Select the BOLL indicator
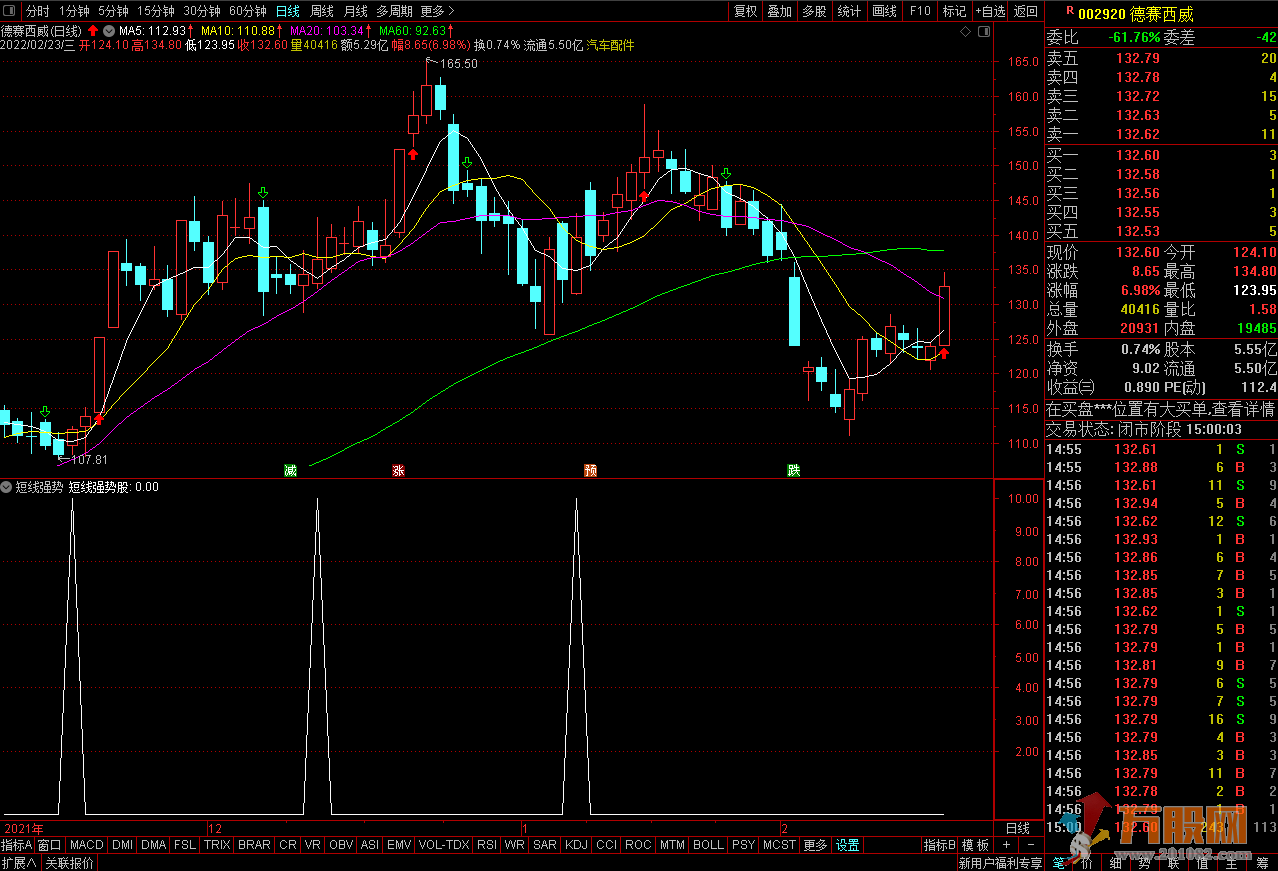Image resolution: width=1278 pixels, height=871 pixels. [x=708, y=845]
